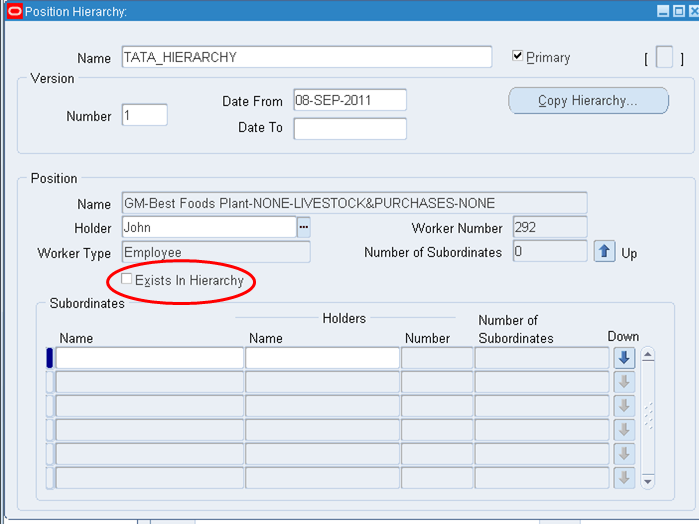Click the Worker Number field 292
This screenshot has width=699, height=524.
click(x=550, y=227)
